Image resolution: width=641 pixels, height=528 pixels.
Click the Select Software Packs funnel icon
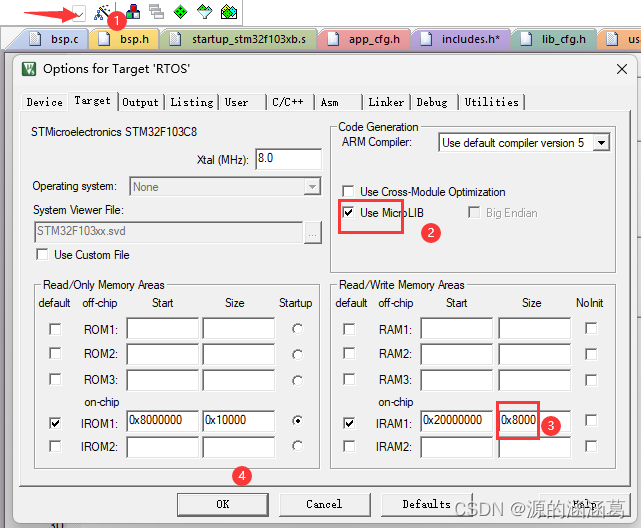coord(204,11)
